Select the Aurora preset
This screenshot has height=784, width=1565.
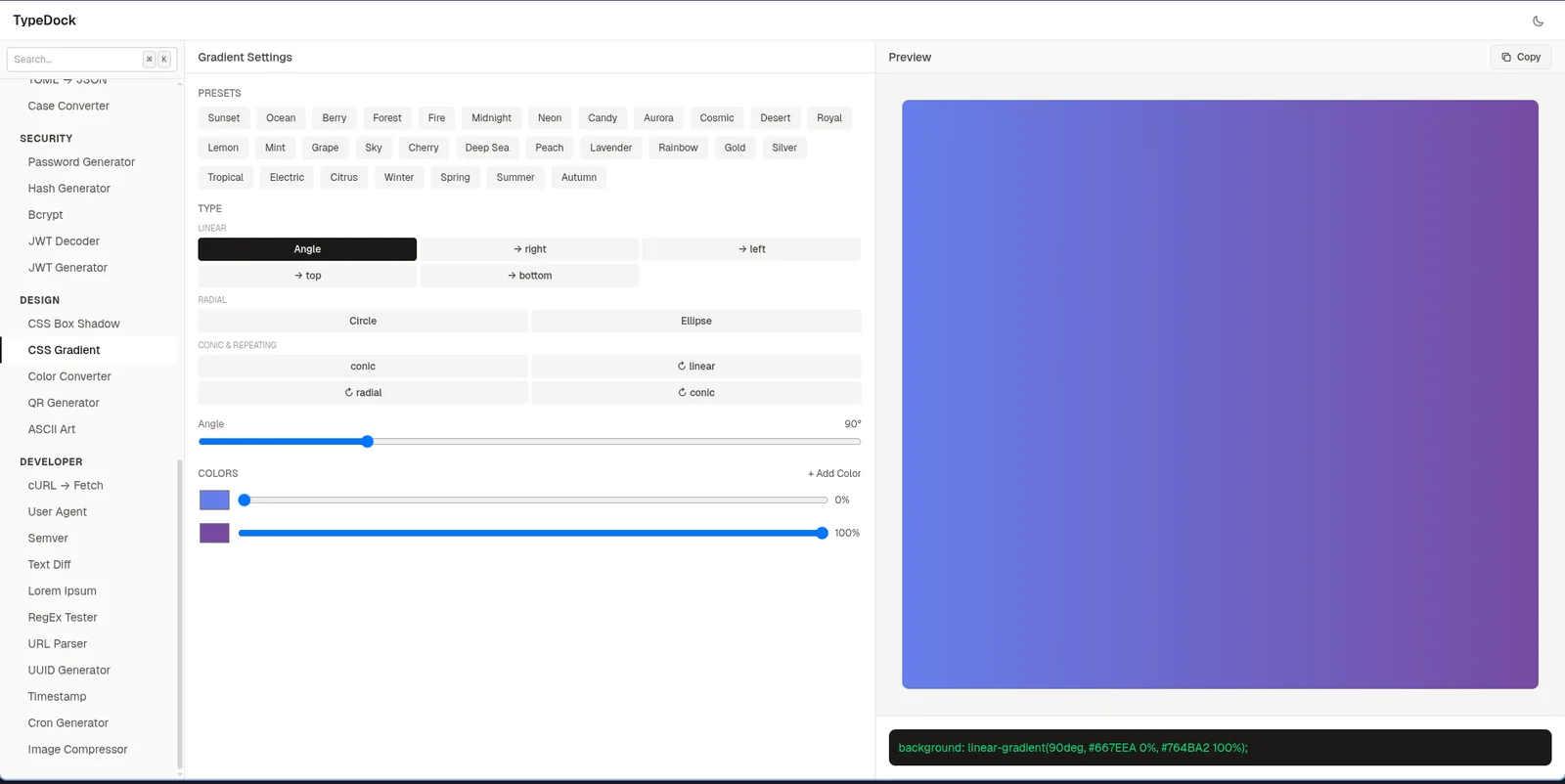tap(658, 118)
